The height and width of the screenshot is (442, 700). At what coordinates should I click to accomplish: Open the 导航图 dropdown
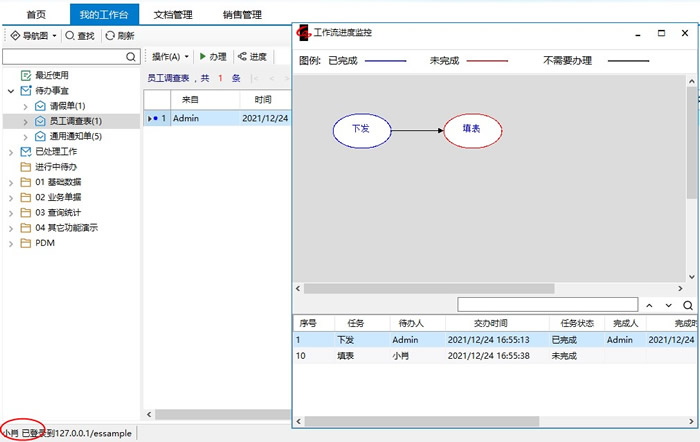(x=32, y=35)
